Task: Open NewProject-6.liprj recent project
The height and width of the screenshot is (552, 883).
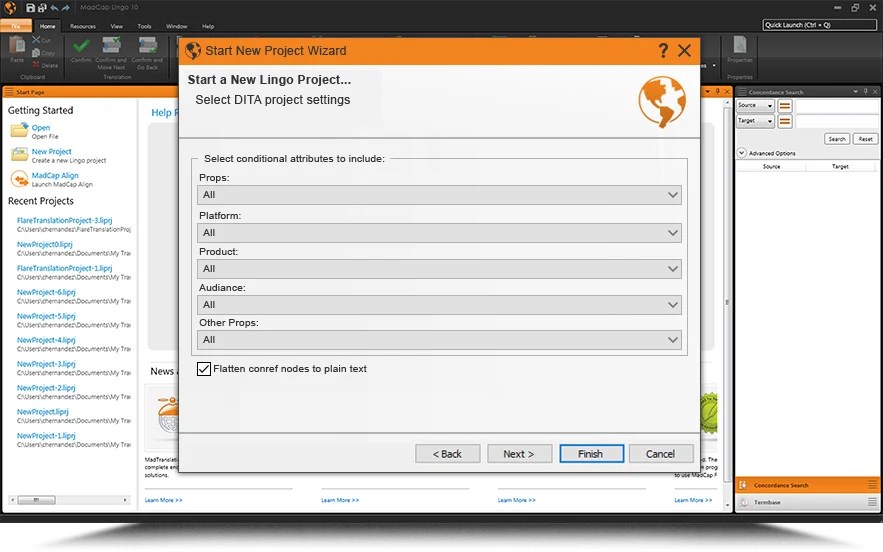Action: click(x=46, y=292)
